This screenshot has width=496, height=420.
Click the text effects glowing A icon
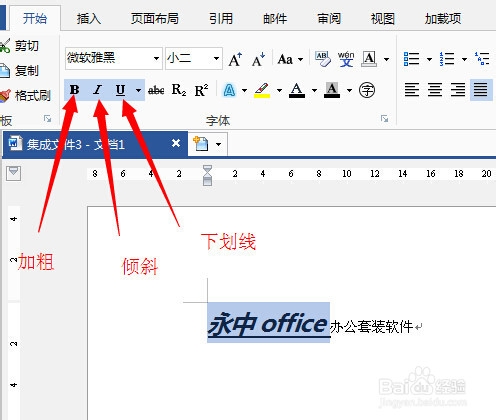pos(229,90)
